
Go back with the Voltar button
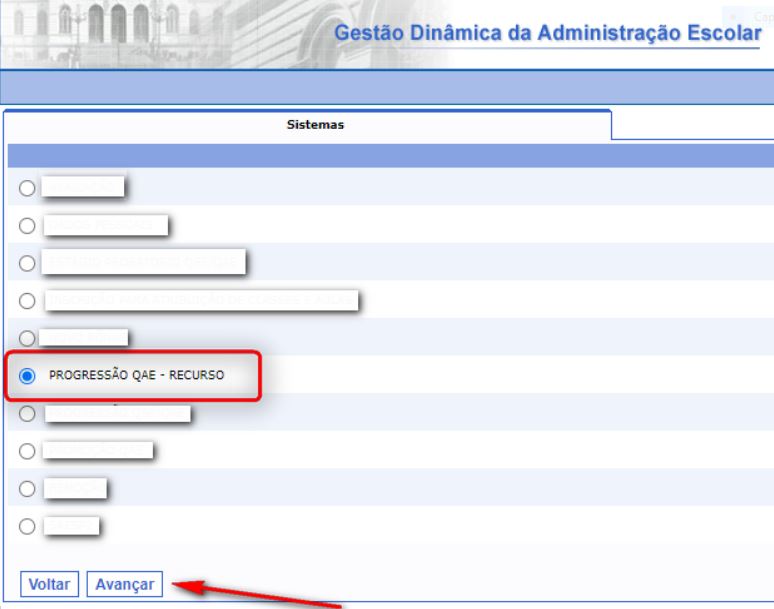[49, 584]
